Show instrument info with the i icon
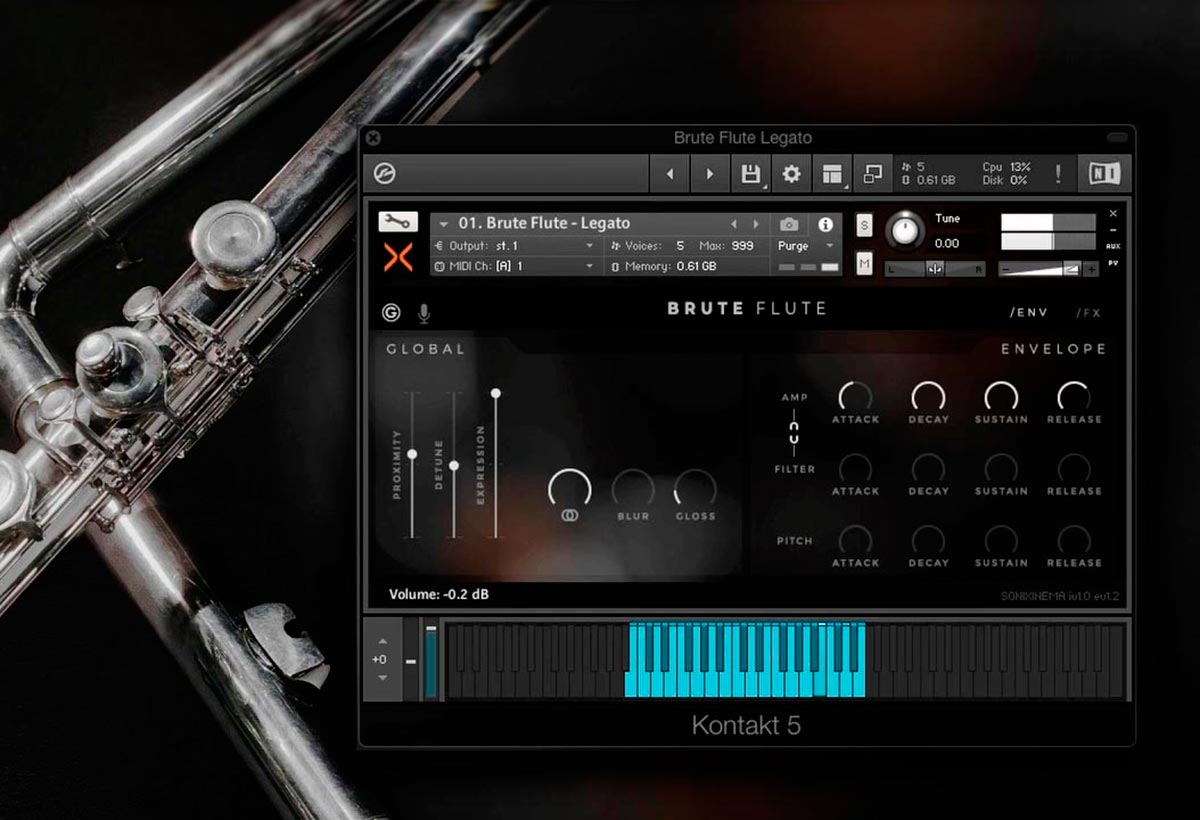Viewport: 1200px width, 820px height. point(826,224)
